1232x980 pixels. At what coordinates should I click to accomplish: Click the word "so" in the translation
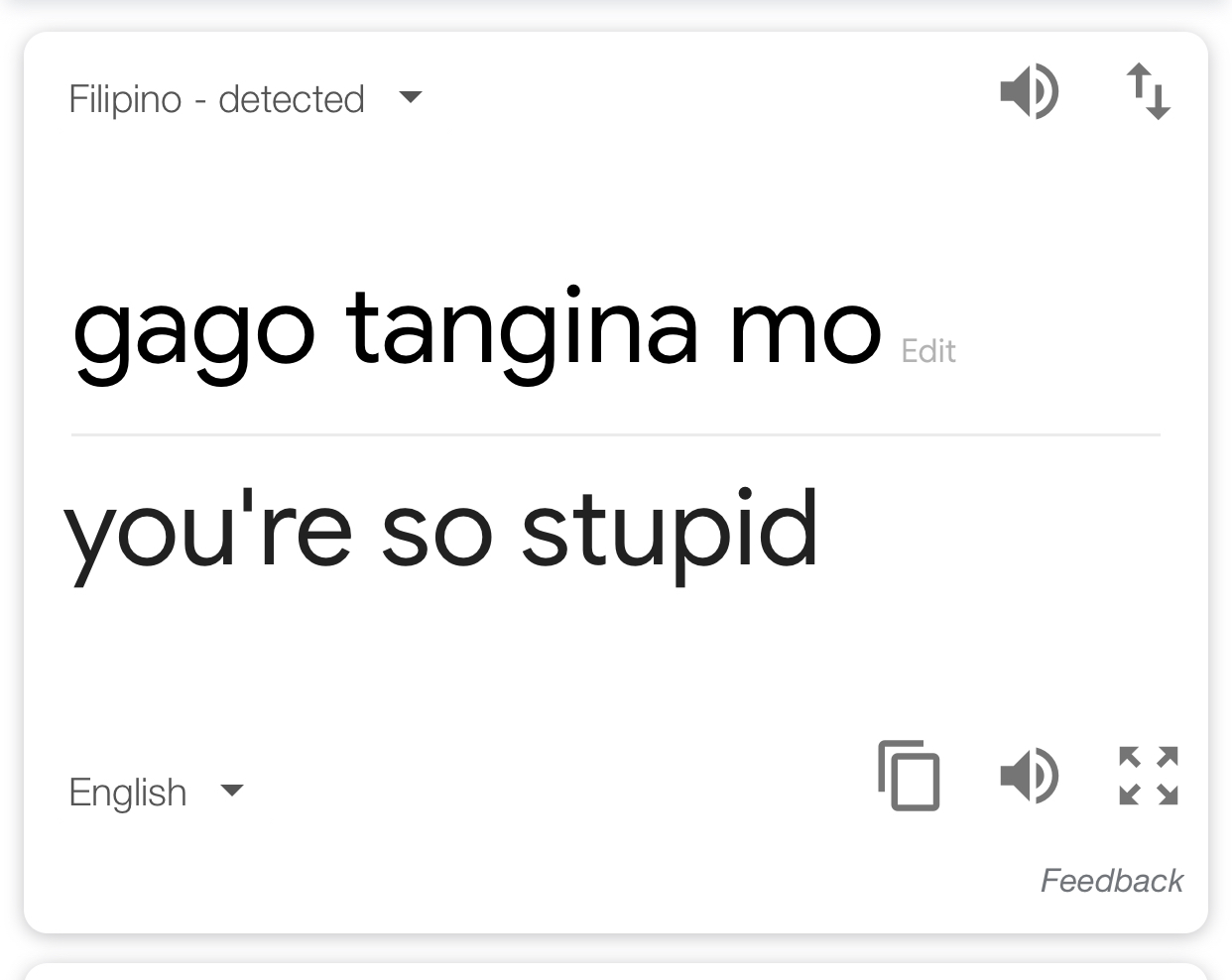(437, 537)
